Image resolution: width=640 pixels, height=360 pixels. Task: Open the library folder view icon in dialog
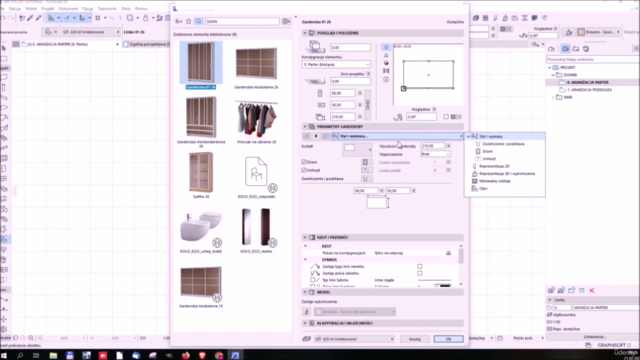click(x=178, y=21)
